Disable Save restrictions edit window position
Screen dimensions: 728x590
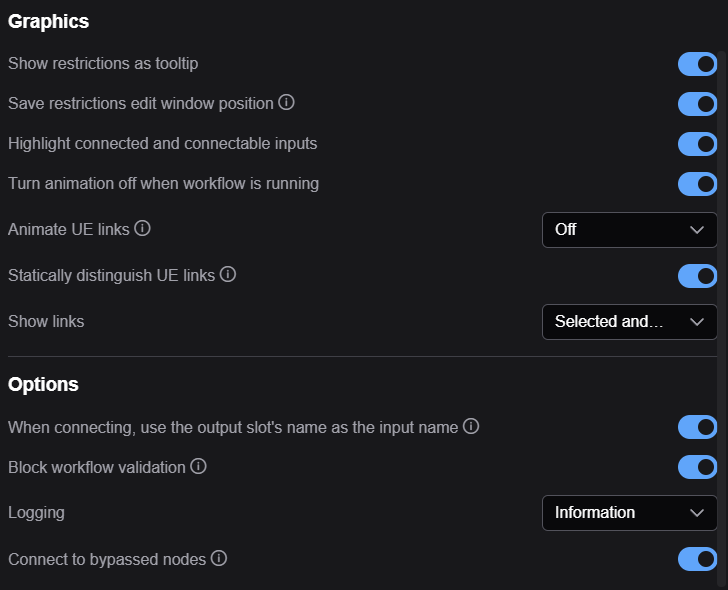[x=697, y=104]
